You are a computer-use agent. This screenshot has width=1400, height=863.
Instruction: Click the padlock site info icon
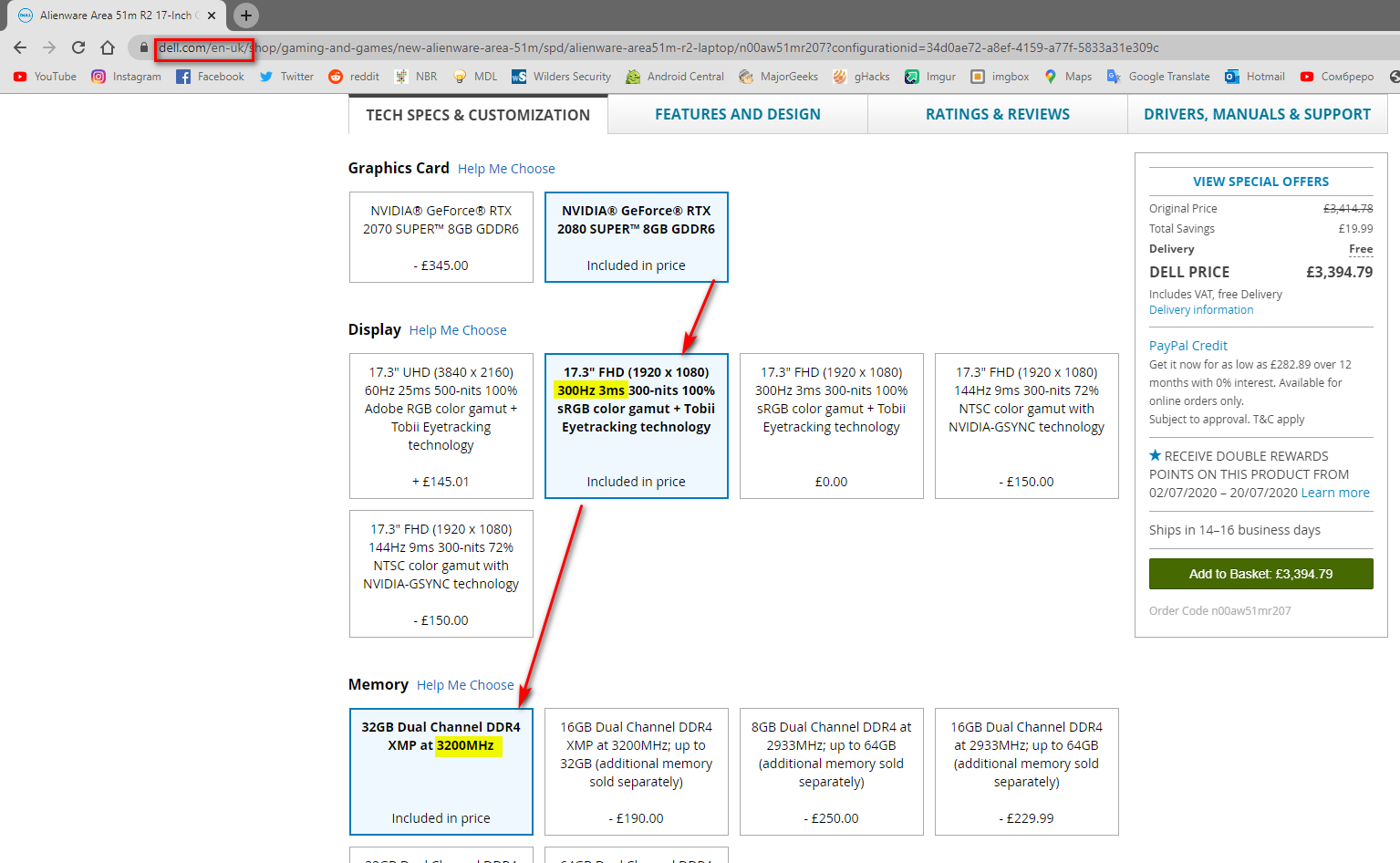pyautogui.click(x=143, y=47)
